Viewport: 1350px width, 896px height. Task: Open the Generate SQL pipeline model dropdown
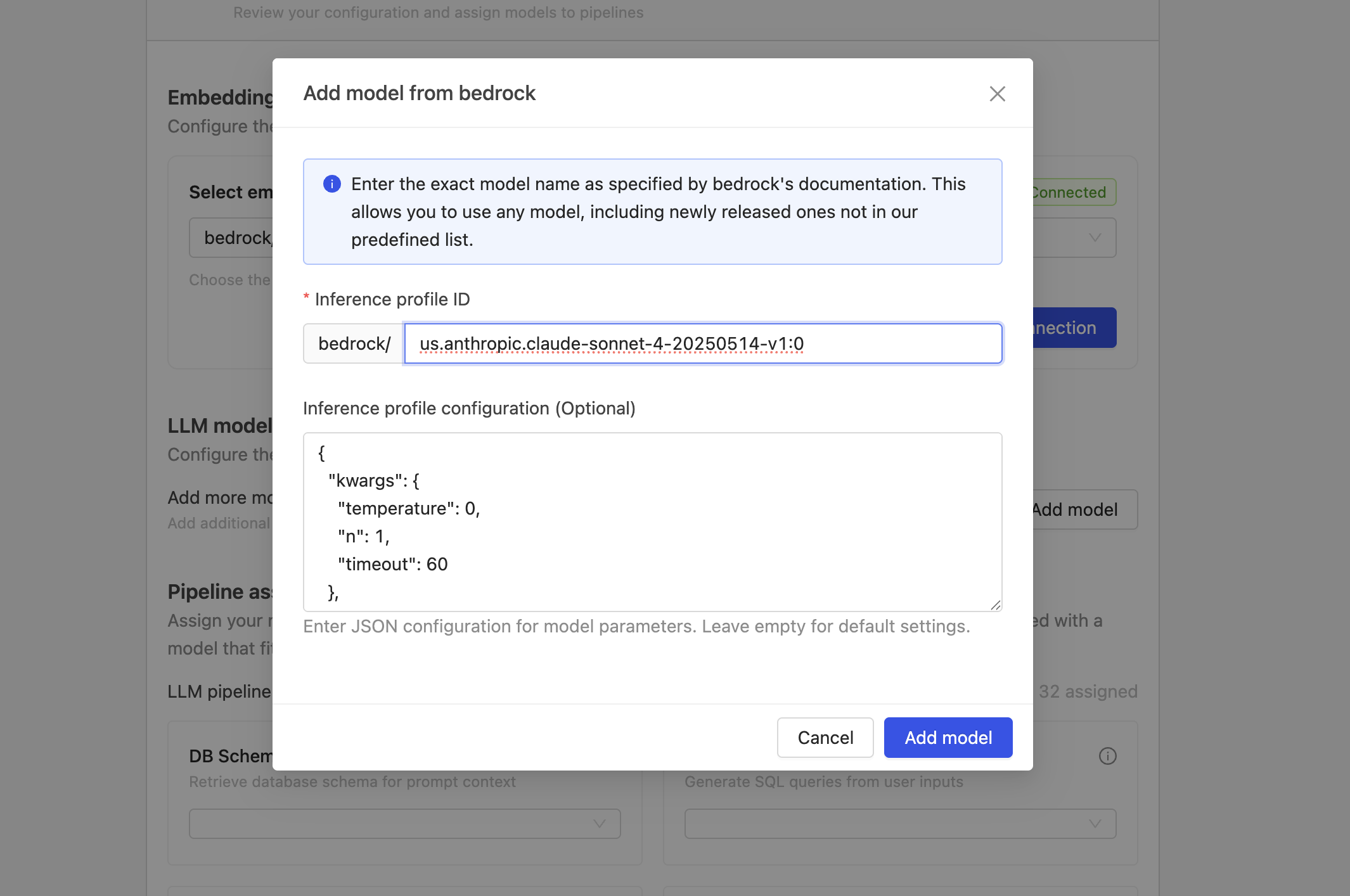(899, 824)
